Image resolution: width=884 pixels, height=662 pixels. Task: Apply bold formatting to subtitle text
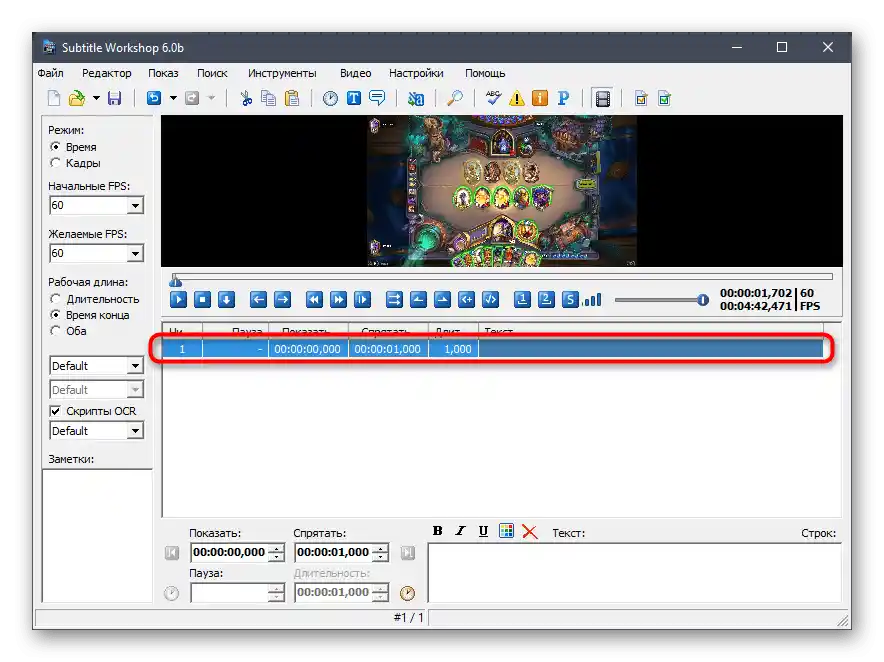(x=437, y=532)
